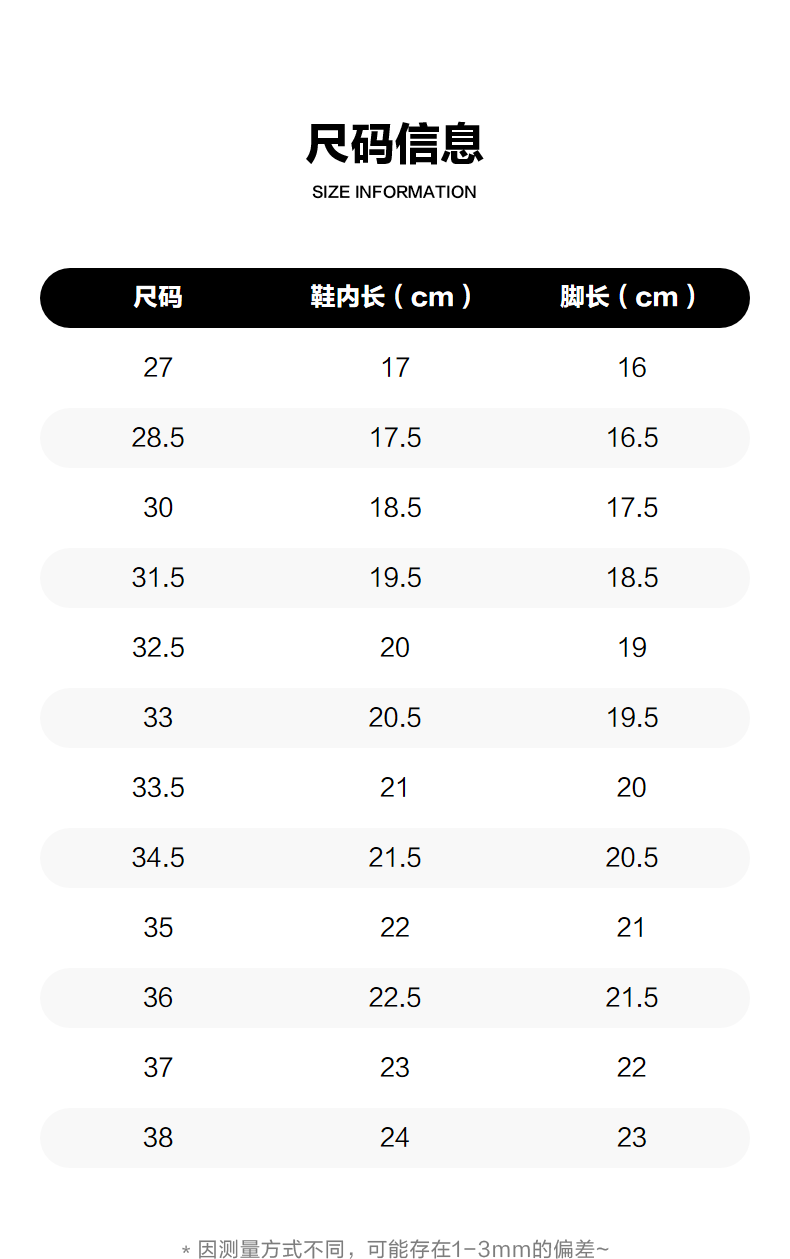Click foot length 21 in size 35 row
790x1259 pixels.
point(631,928)
